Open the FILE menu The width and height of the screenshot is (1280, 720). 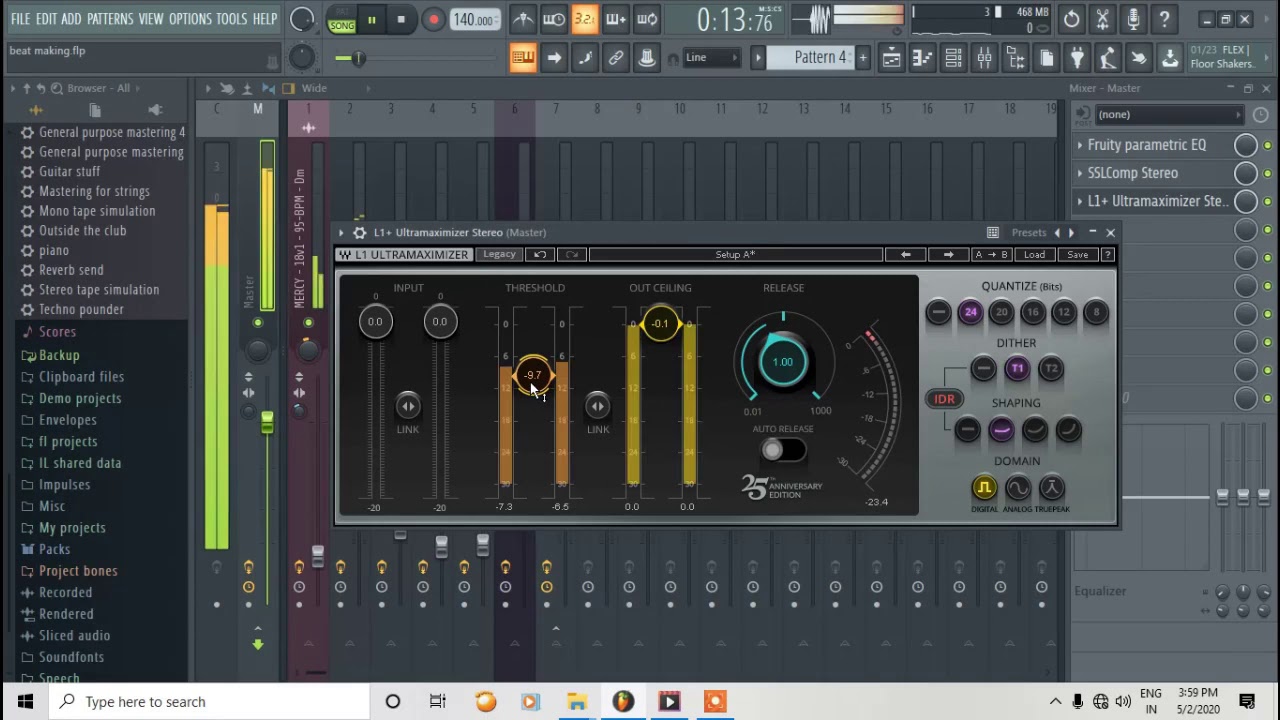click(x=20, y=19)
